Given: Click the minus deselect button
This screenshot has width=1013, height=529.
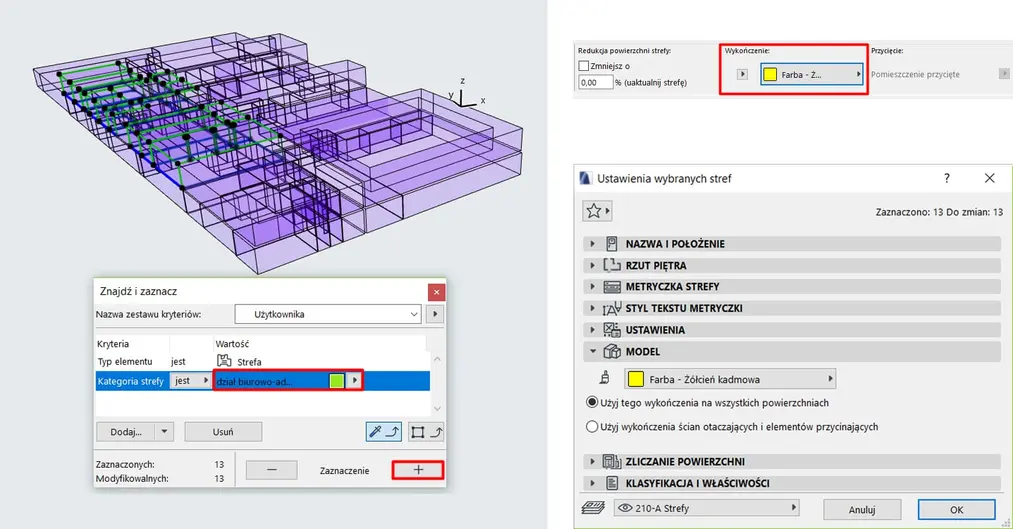Looking at the screenshot, I should tap(272, 470).
